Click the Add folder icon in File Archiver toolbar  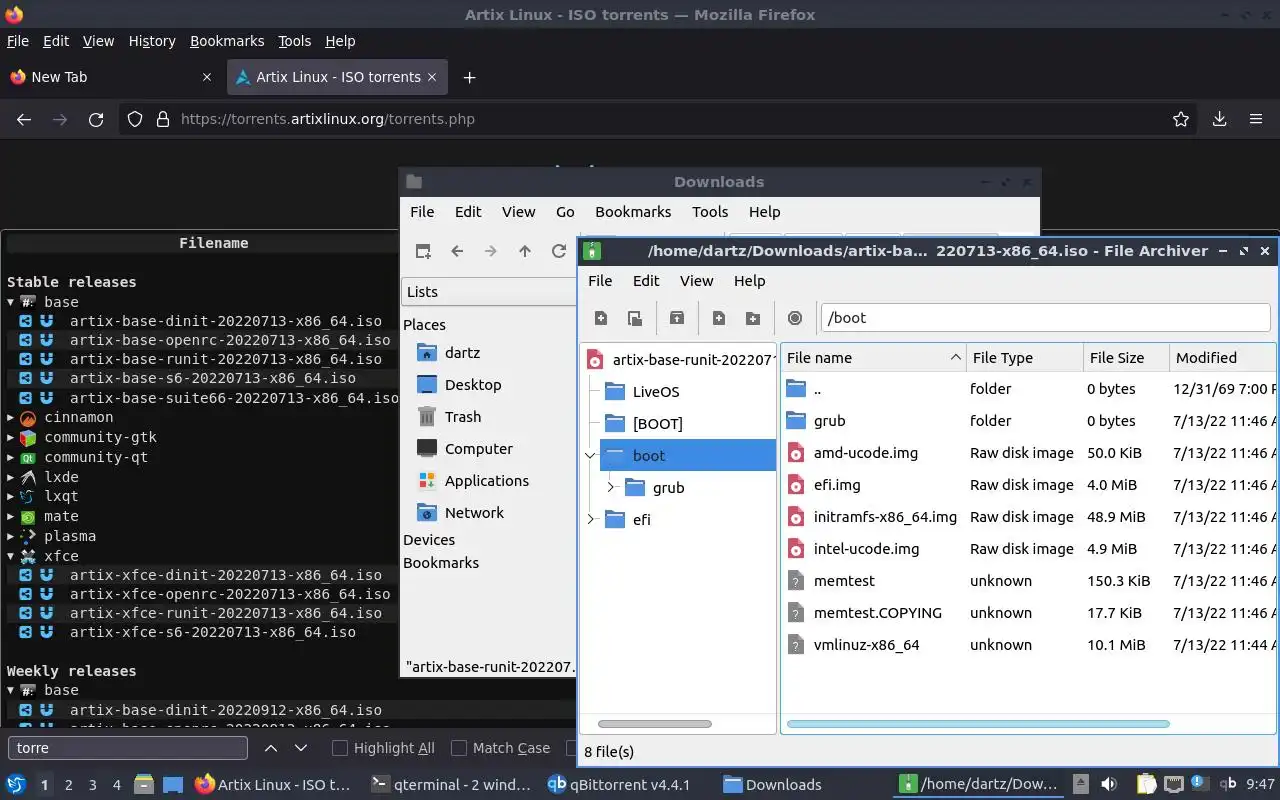[x=753, y=318]
